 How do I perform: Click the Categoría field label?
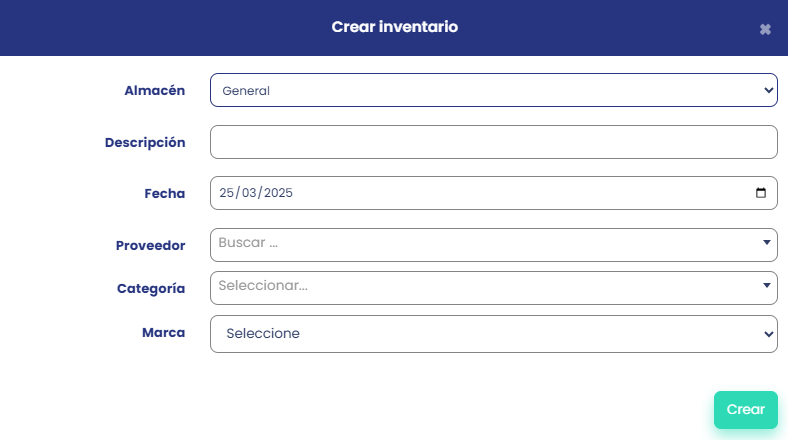coord(151,288)
